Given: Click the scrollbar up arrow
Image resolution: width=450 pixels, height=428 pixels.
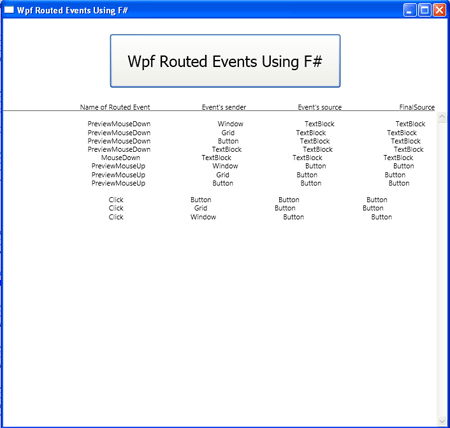Looking at the screenshot, I should tap(442, 117).
